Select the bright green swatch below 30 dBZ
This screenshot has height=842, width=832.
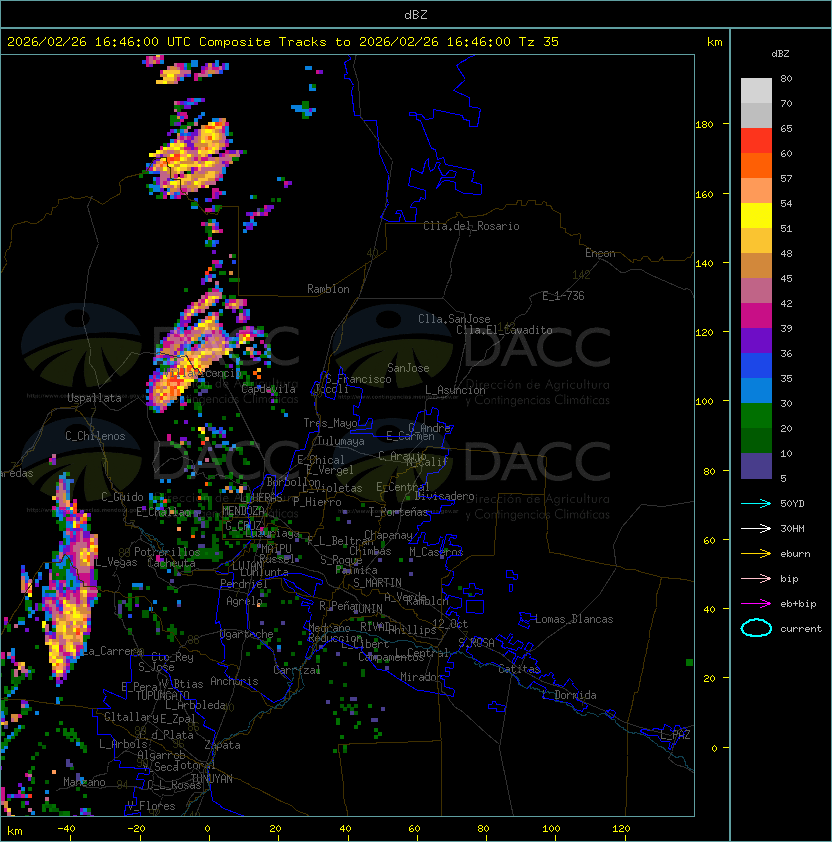(x=756, y=416)
